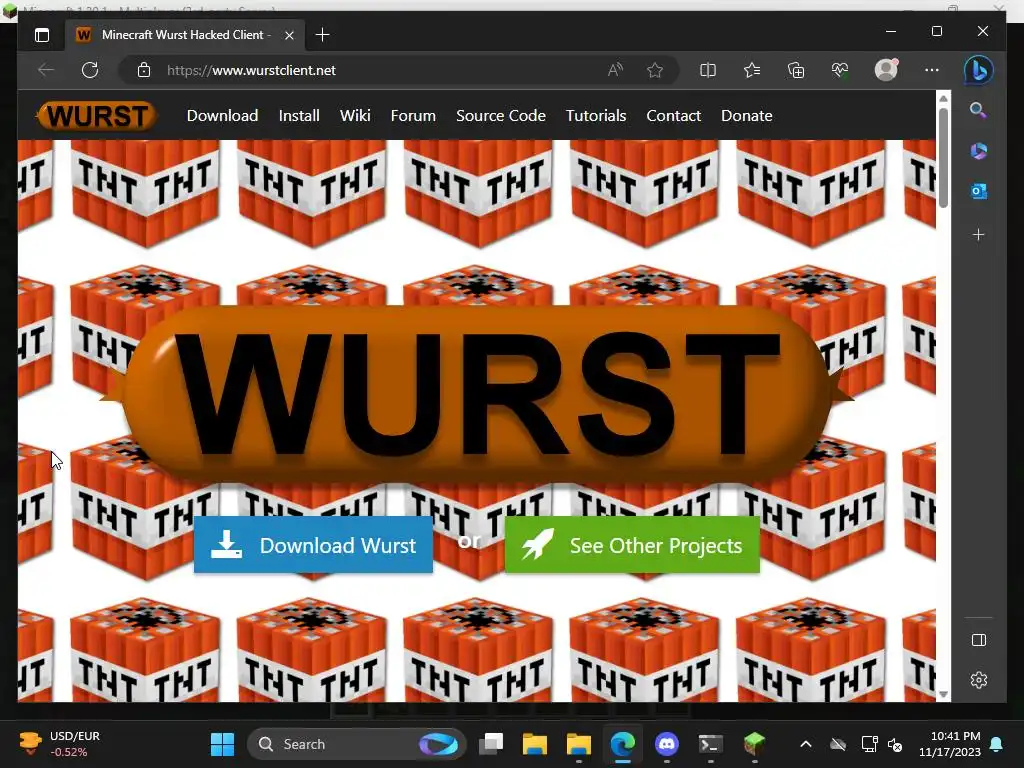Open the Download menu item
This screenshot has width=1024, height=768.
(x=223, y=116)
